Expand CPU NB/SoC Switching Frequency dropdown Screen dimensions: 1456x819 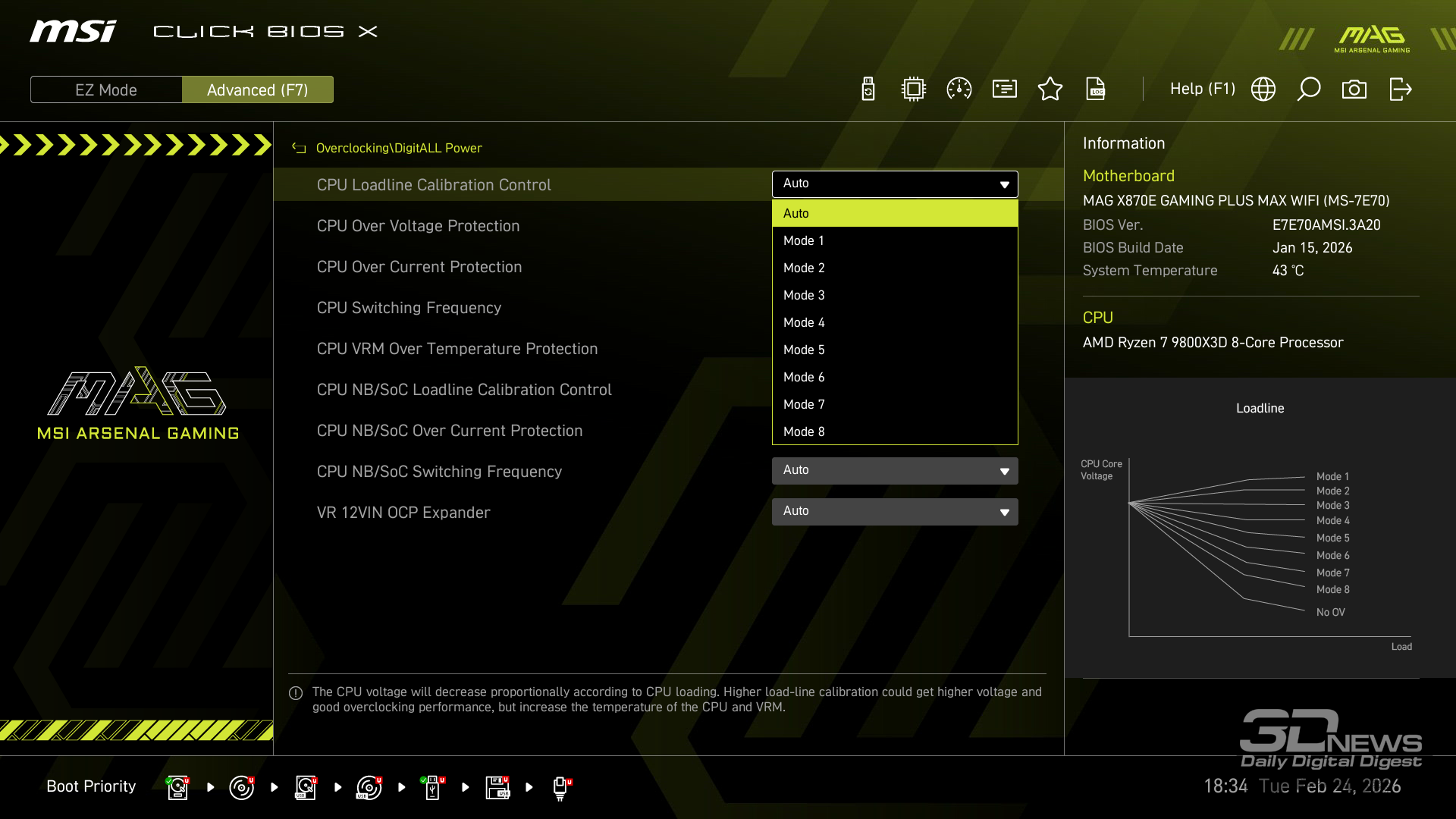pos(895,471)
